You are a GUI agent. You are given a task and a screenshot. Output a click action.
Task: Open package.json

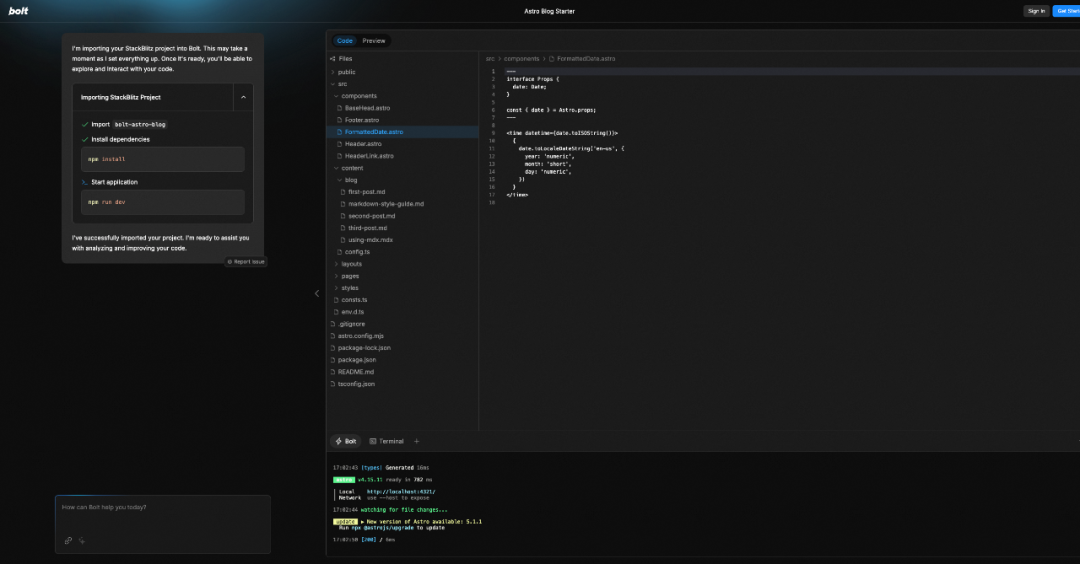[357, 360]
